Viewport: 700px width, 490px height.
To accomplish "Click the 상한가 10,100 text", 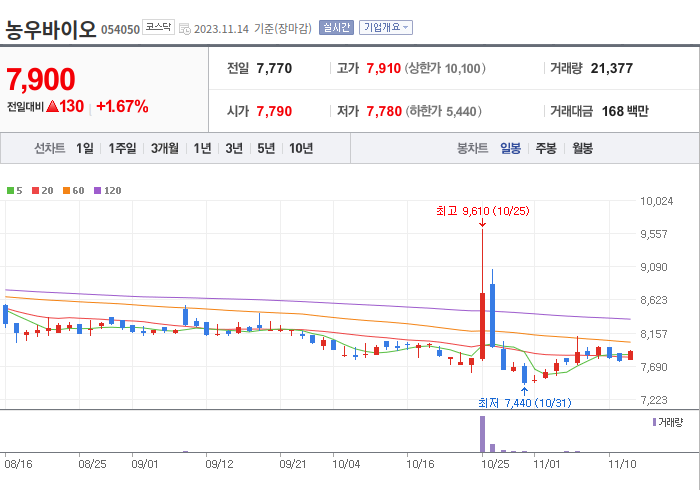I will tap(445, 68).
